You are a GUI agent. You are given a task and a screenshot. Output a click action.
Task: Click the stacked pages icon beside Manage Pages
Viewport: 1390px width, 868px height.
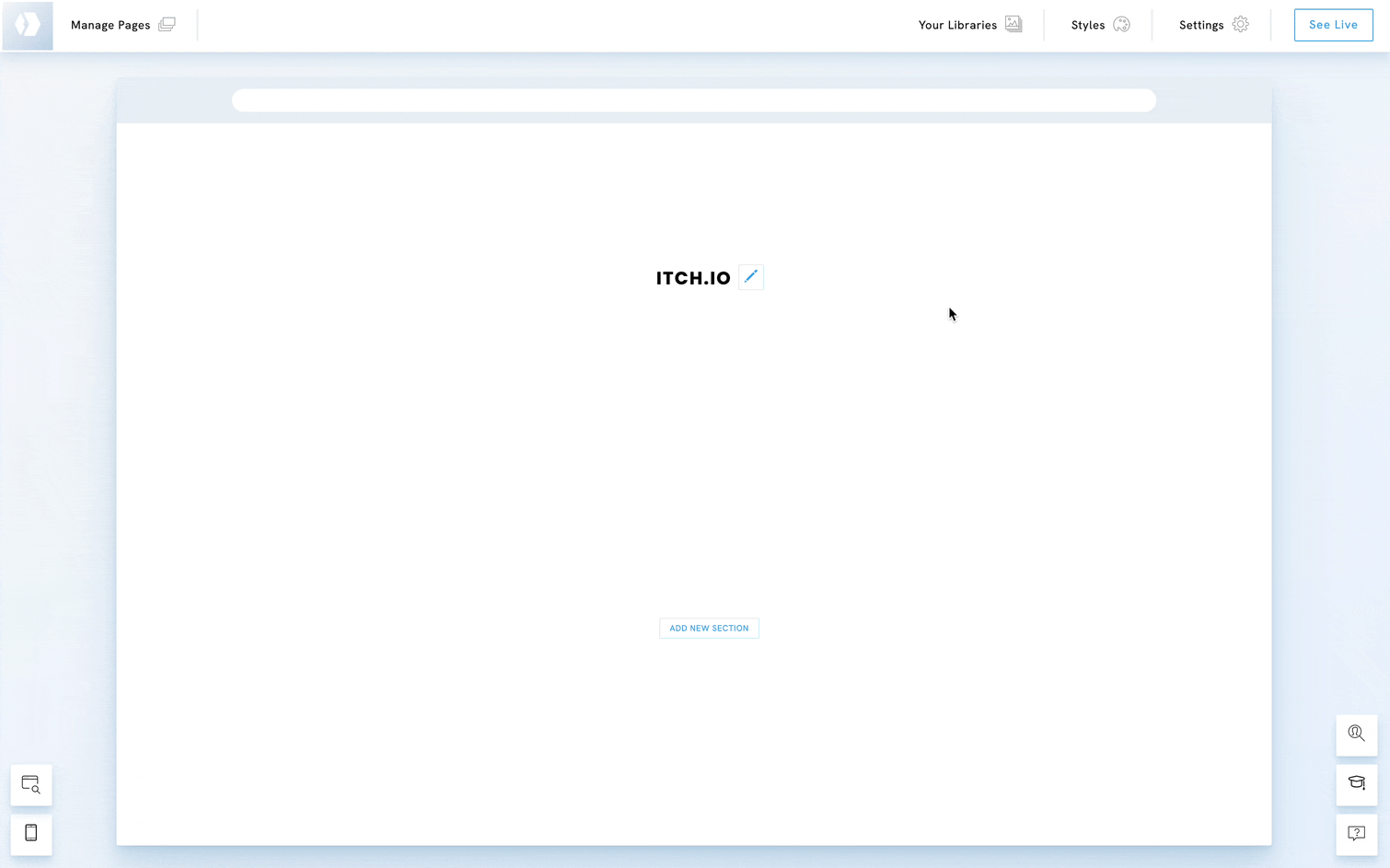pyautogui.click(x=167, y=25)
